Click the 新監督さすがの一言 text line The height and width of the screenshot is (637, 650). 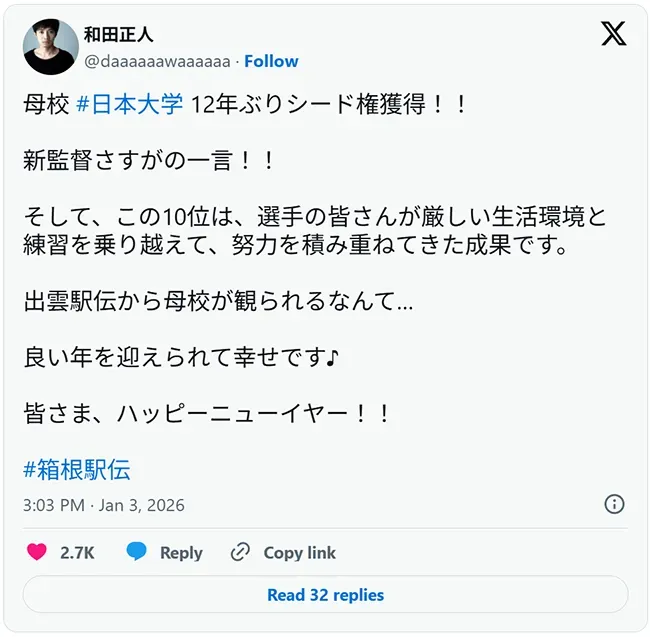(x=148, y=161)
